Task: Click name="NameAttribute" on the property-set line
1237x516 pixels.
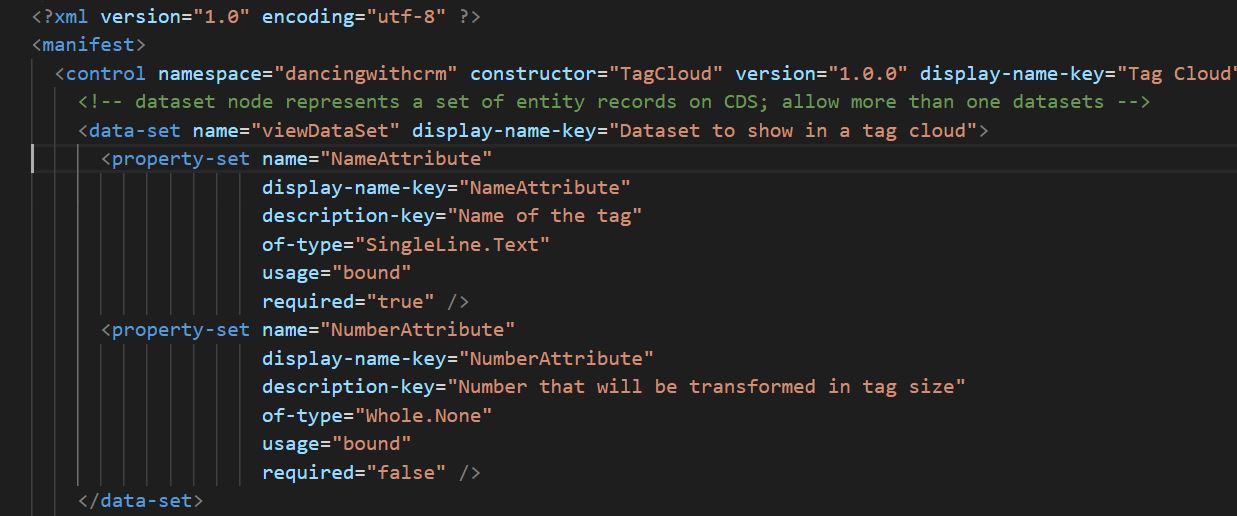Action: [x=377, y=159]
